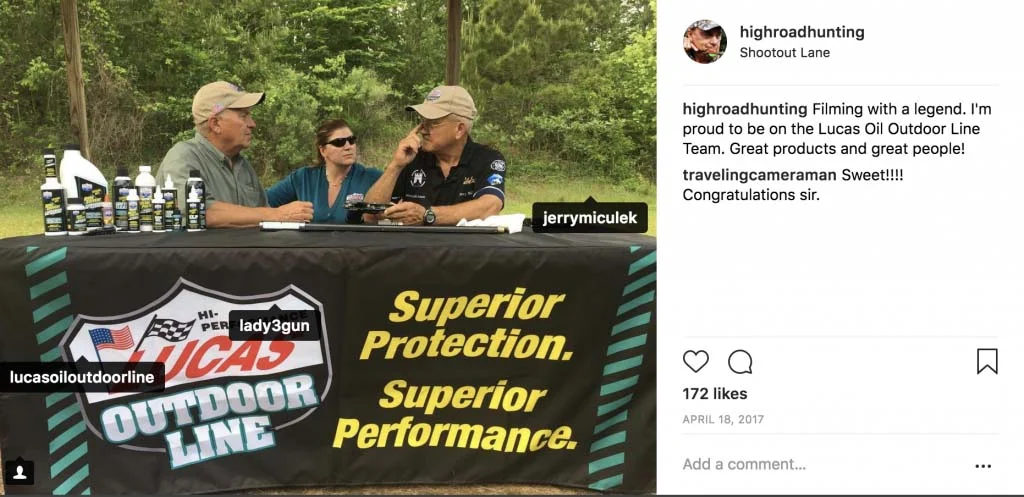Screen dimensions: 1024x497
Task: Toggle tagged people icon on photo
Action: 20,472
